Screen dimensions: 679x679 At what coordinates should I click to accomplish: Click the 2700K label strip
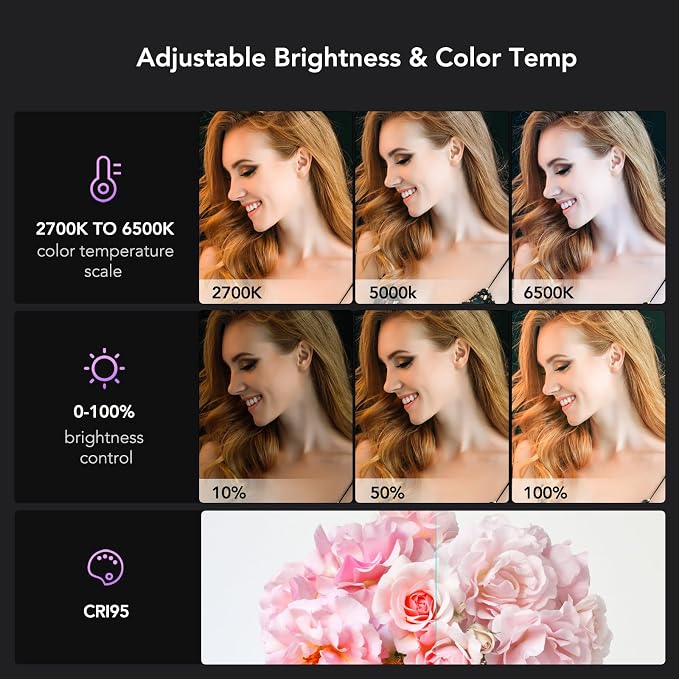point(276,291)
